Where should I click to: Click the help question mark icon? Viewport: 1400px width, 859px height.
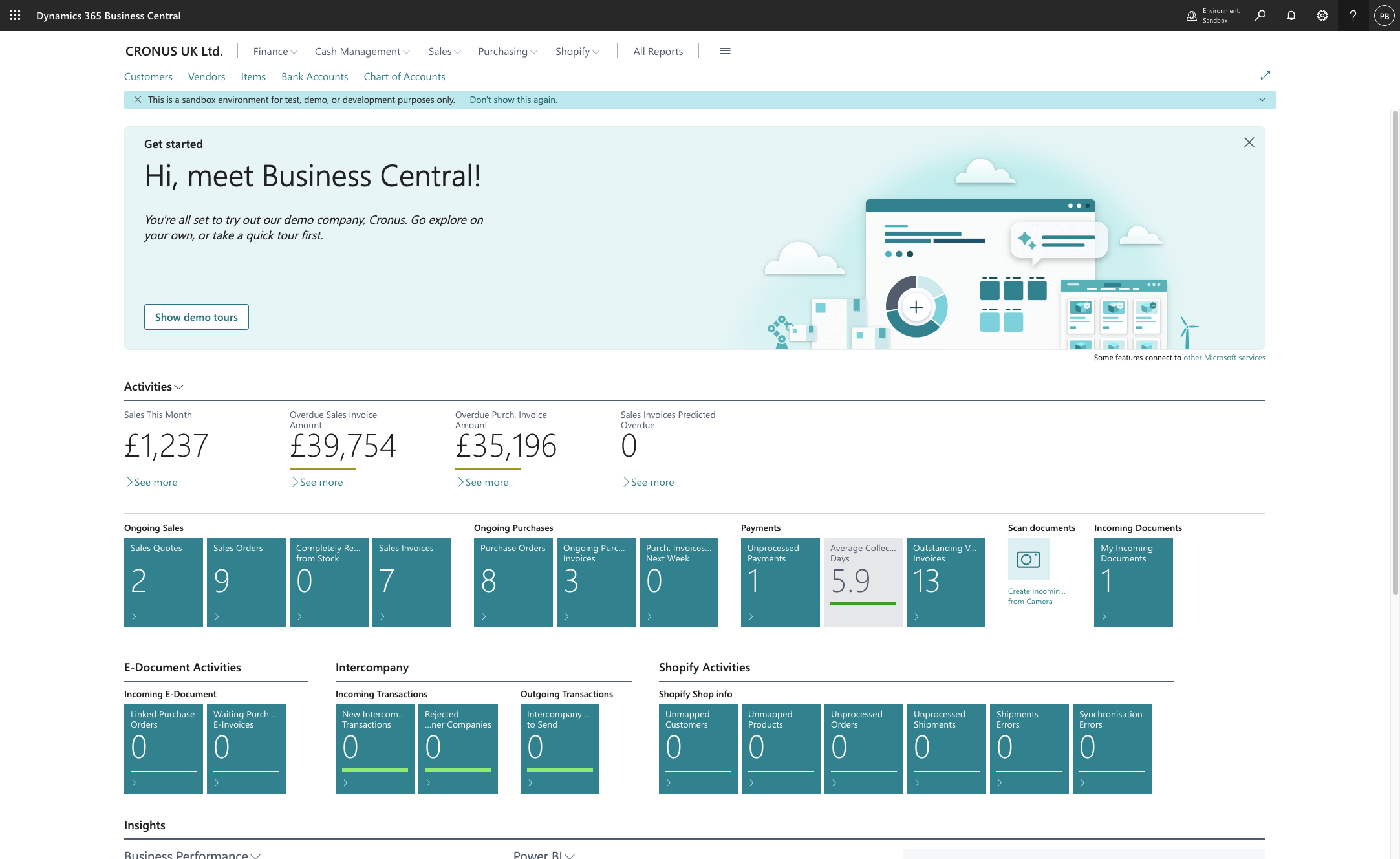coord(1353,16)
